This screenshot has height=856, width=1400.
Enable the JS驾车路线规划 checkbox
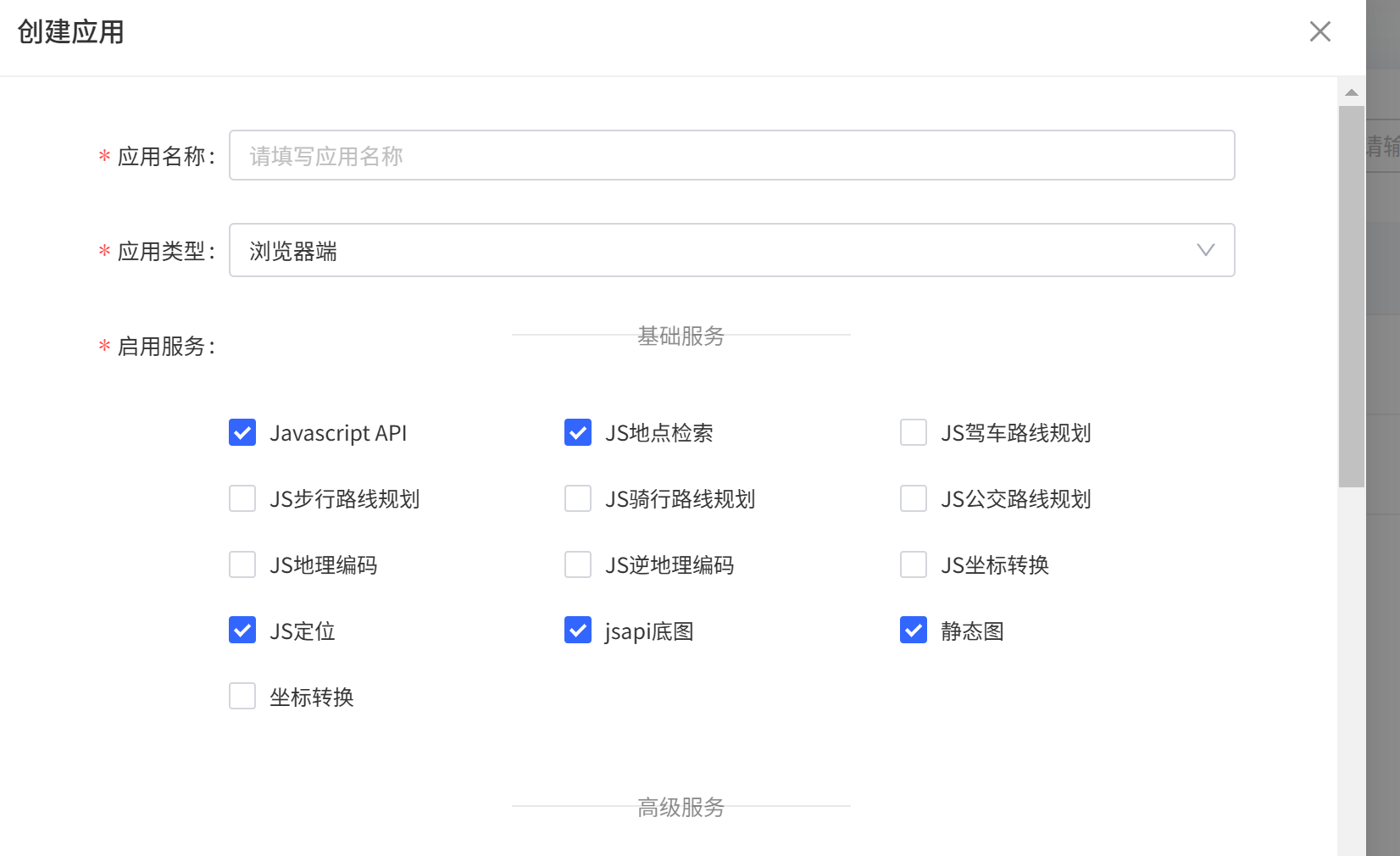tap(914, 432)
